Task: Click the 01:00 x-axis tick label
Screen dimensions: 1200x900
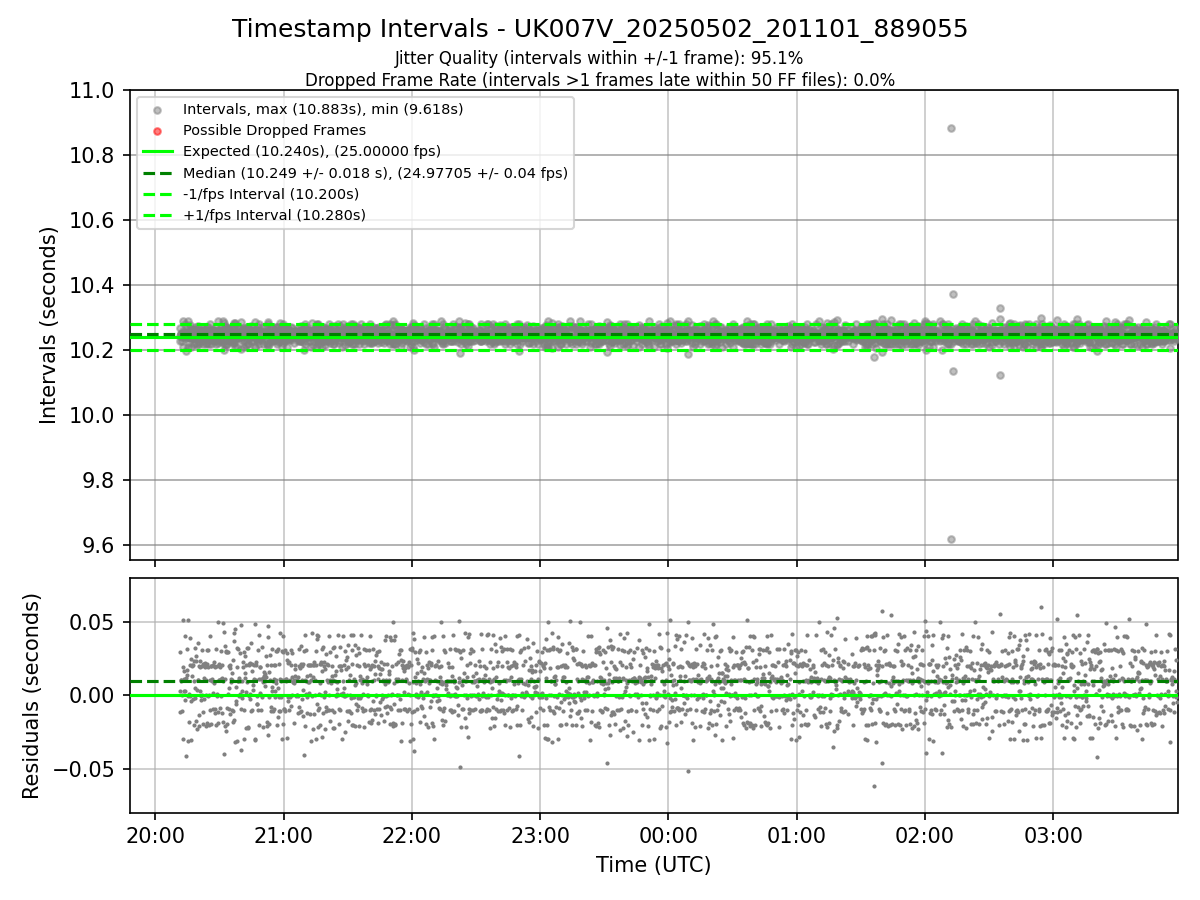Action: 796,834
